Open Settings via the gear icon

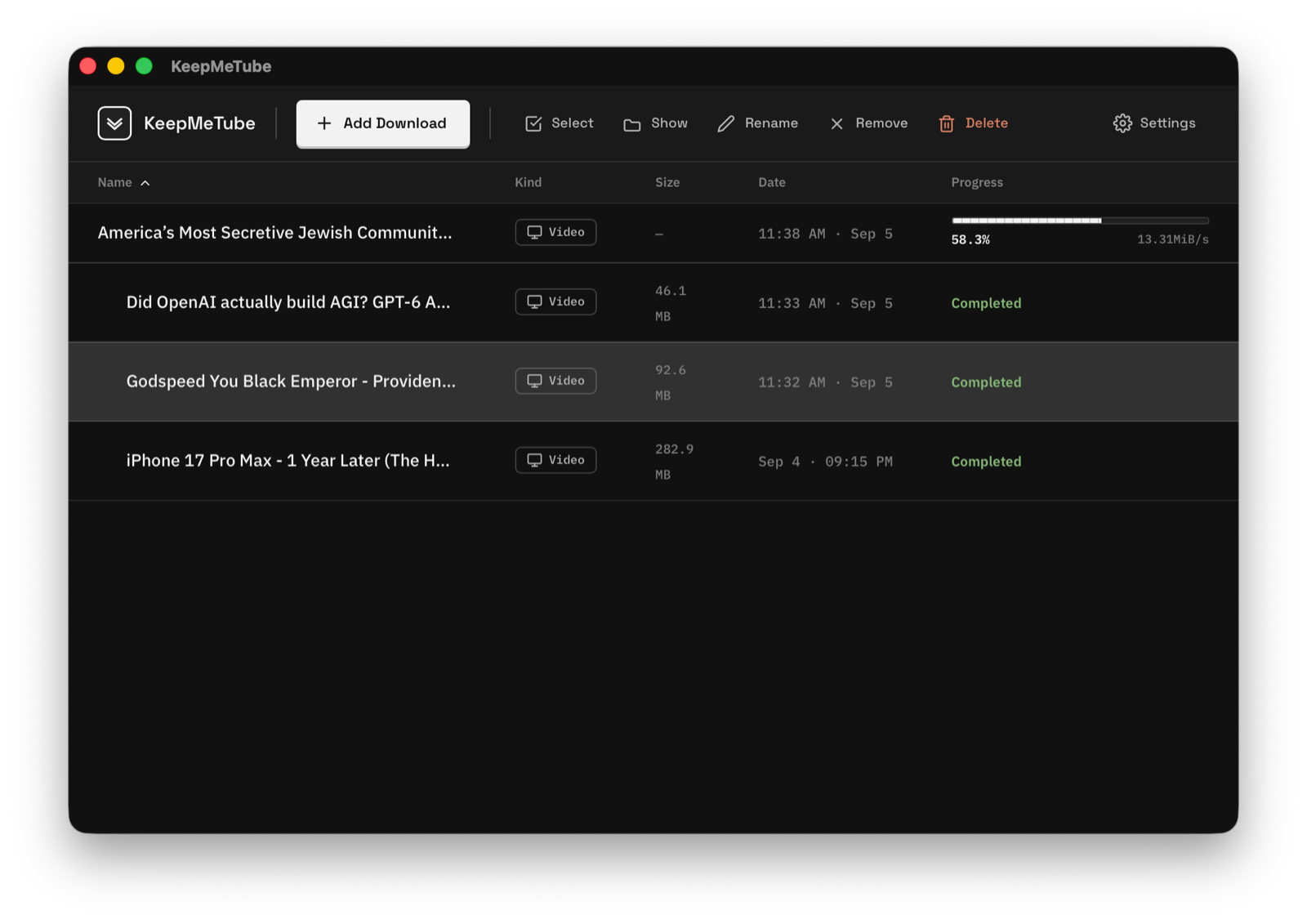[x=1122, y=123]
